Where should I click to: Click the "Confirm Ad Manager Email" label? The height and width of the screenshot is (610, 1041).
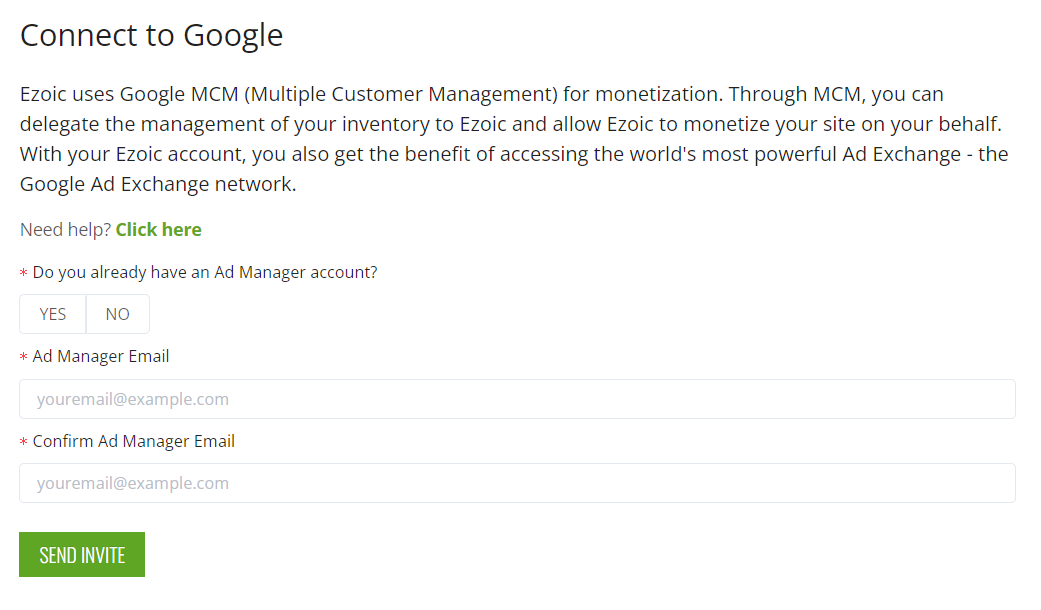coord(134,441)
